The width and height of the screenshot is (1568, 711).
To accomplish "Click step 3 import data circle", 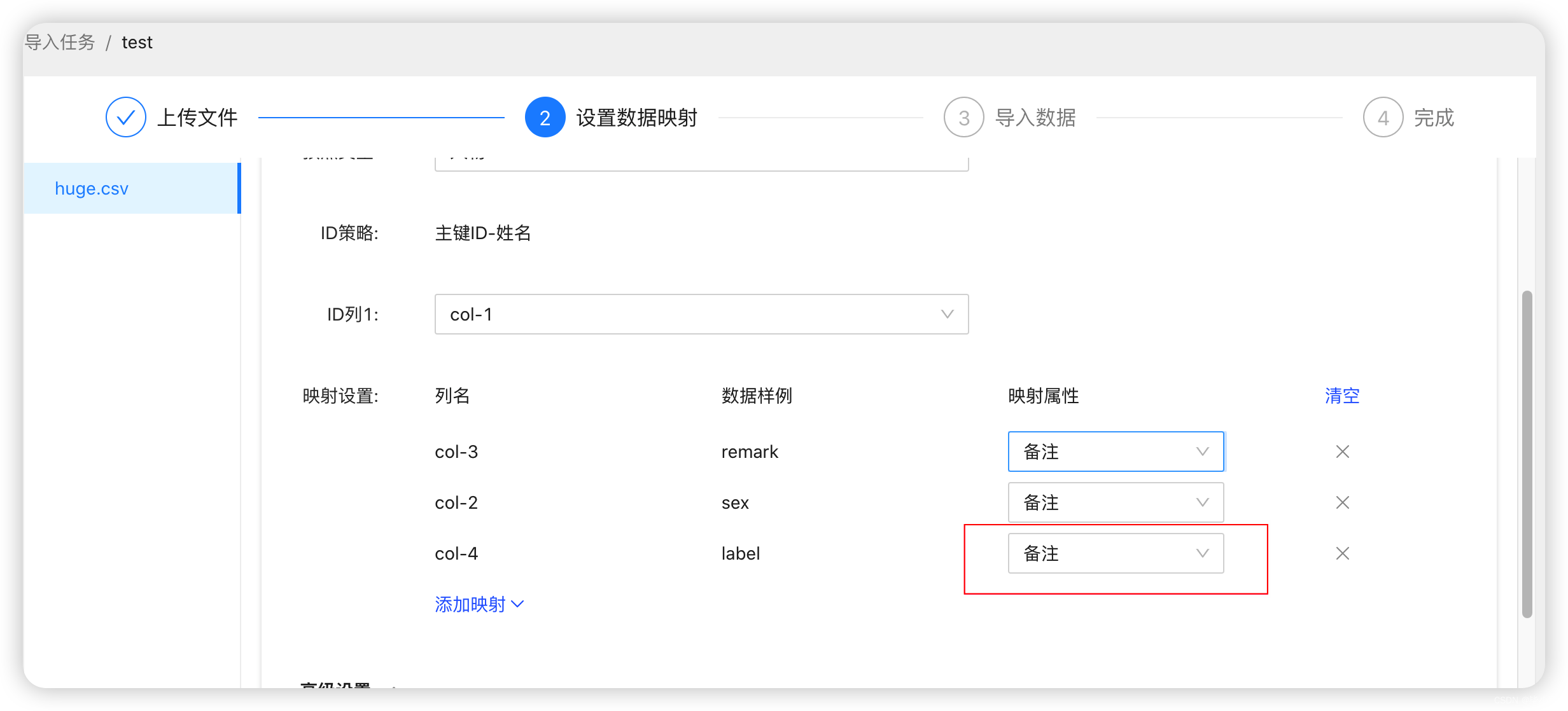I will coord(963,118).
